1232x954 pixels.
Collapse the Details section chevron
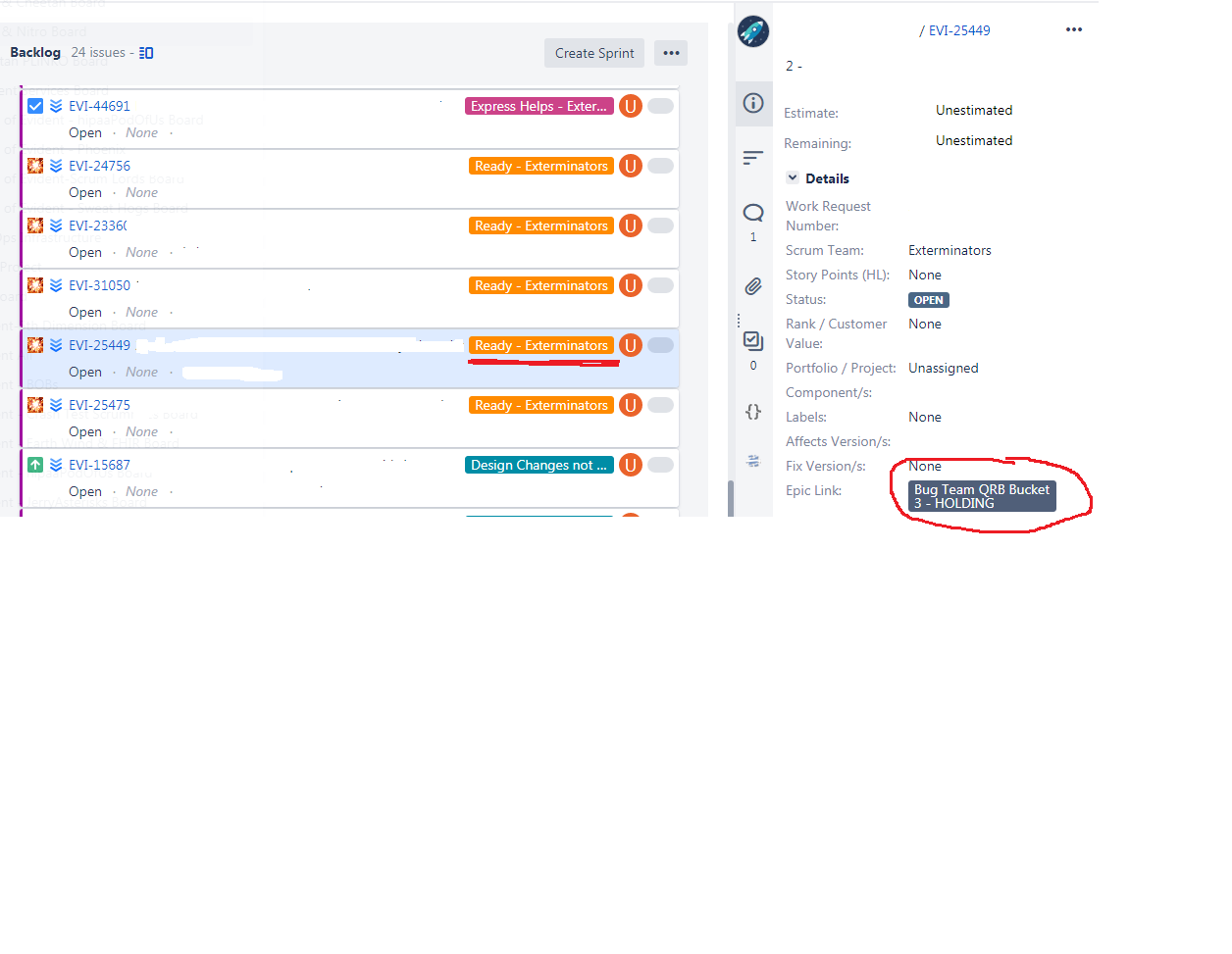click(793, 177)
